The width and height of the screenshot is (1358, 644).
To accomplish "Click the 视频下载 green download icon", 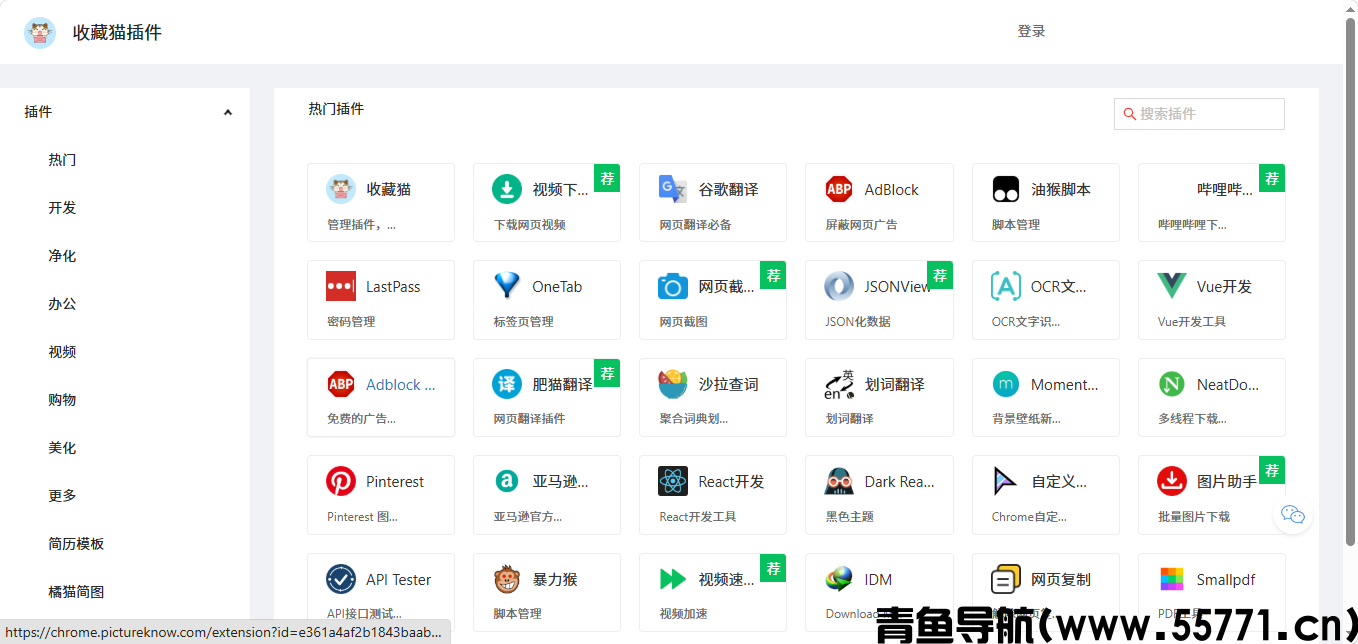I will [507, 189].
